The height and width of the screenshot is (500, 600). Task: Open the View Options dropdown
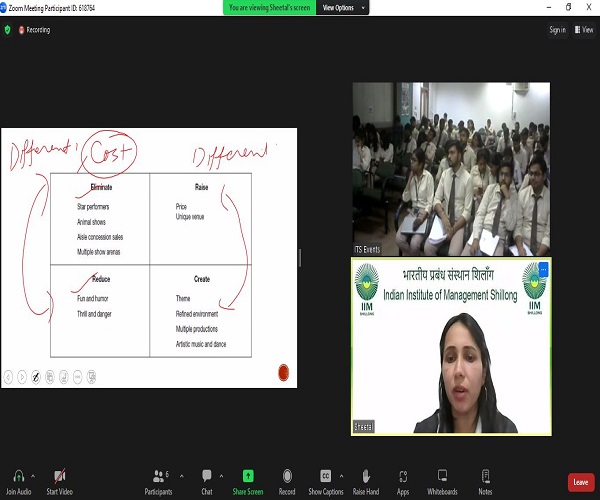click(x=342, y=8)
